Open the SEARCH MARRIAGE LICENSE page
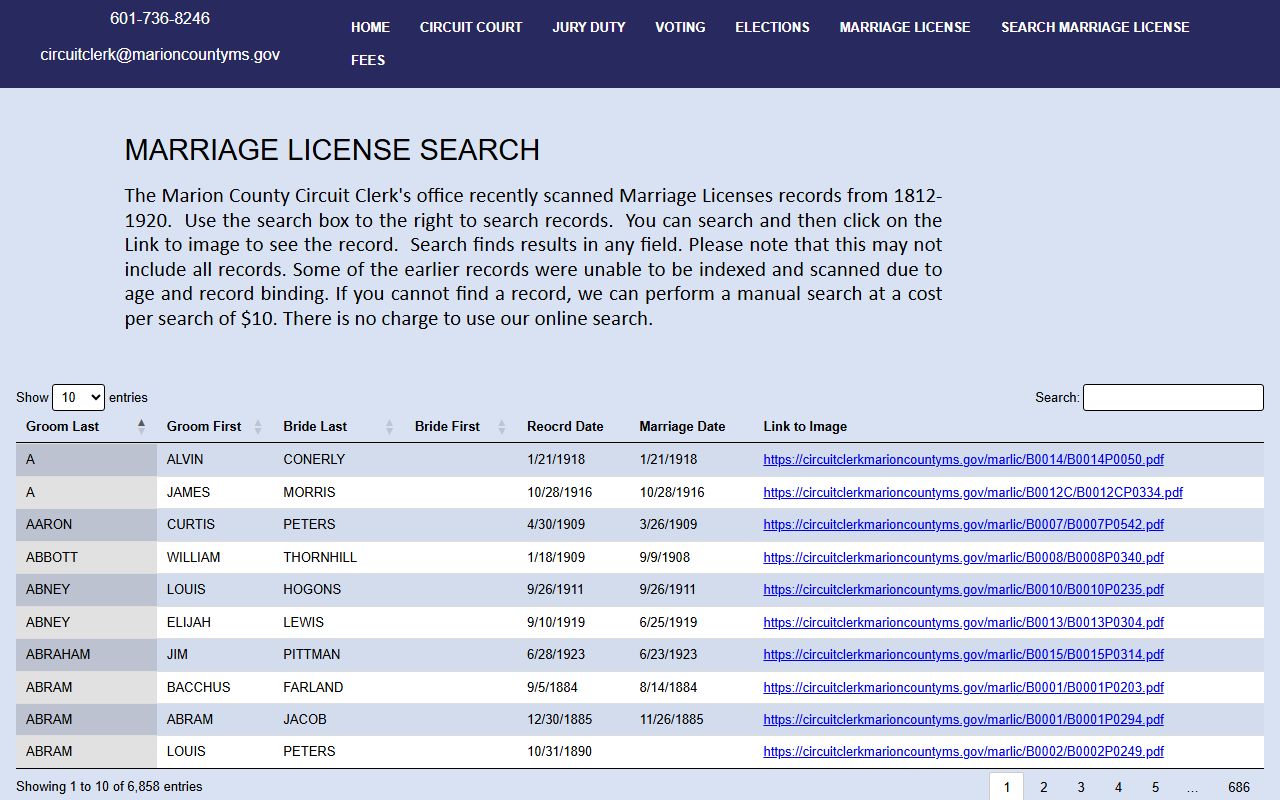Image resolution: width=1280 pixels, height=800 pixels. point(1095,27)
